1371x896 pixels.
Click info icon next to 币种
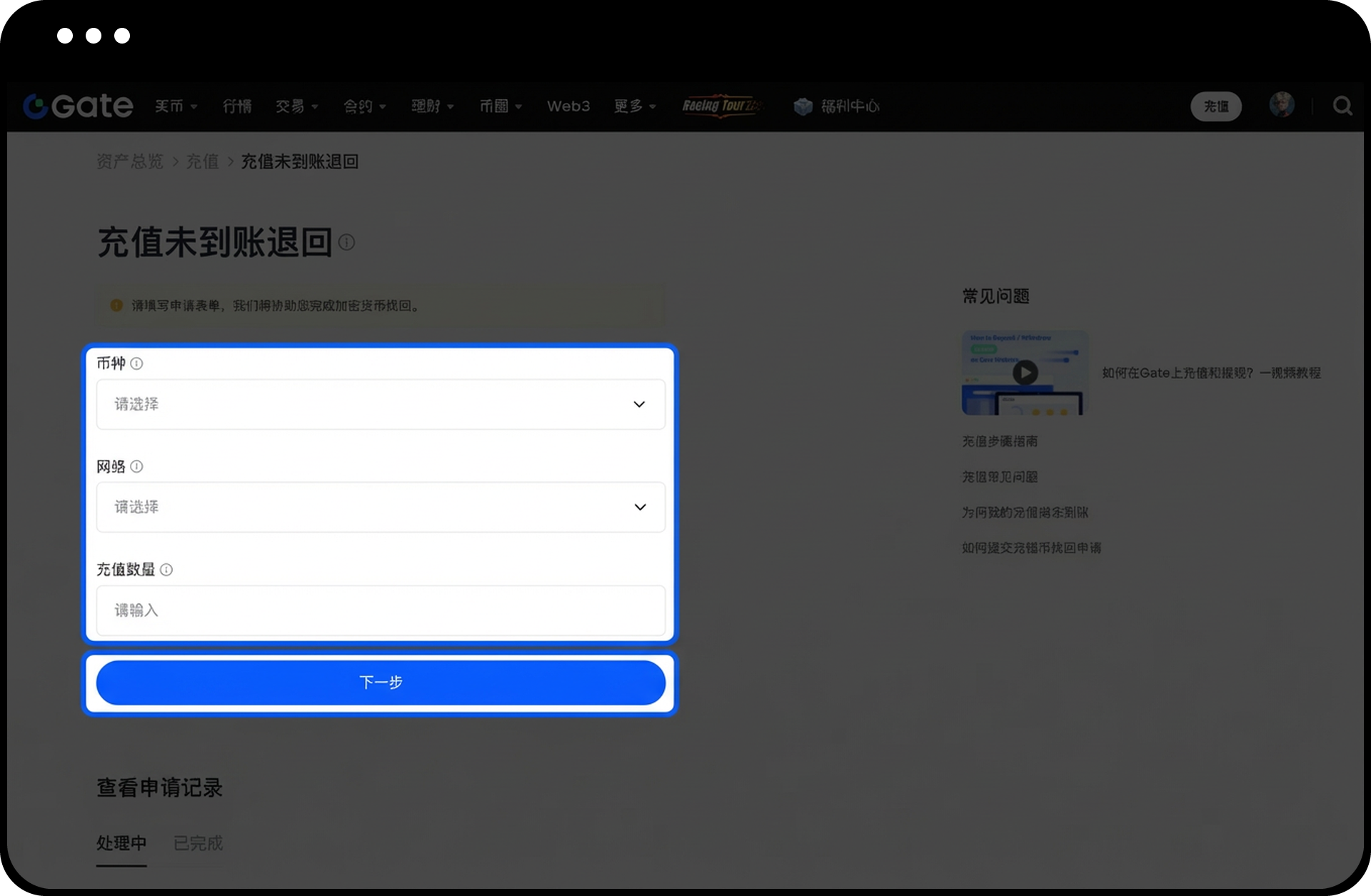136,363
